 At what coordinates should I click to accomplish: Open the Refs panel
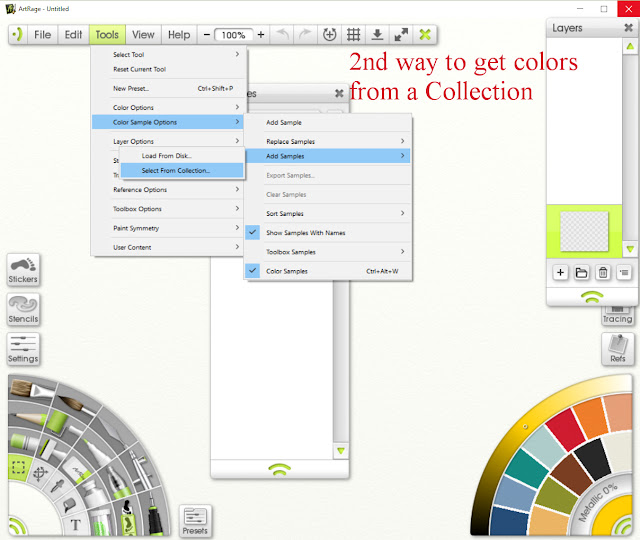618,349
